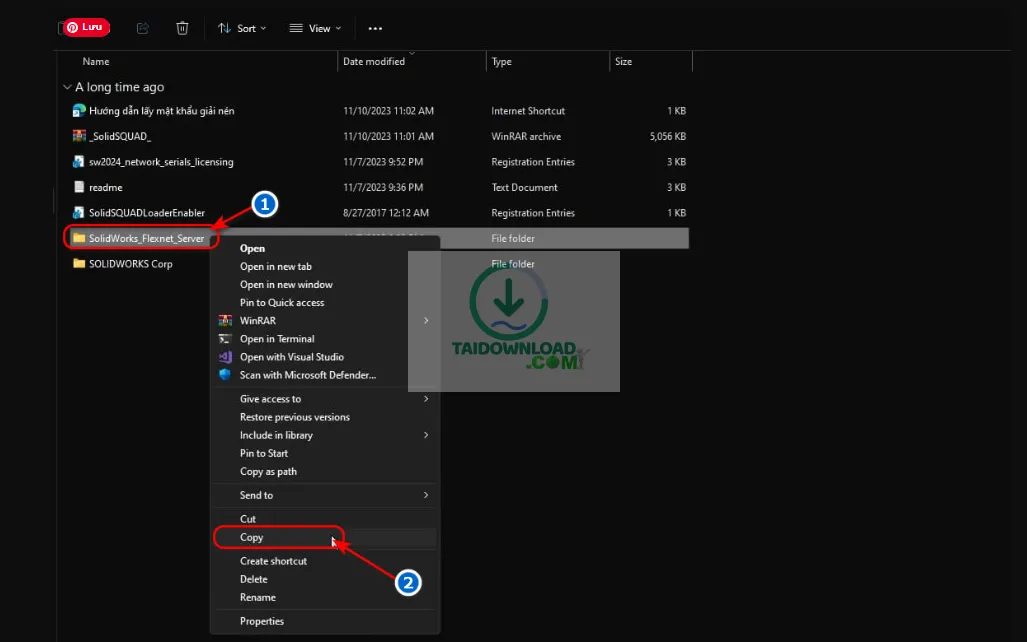Select Copy from the context menu
Viewport: 1027px width, 642px height.
coord(252,537)
